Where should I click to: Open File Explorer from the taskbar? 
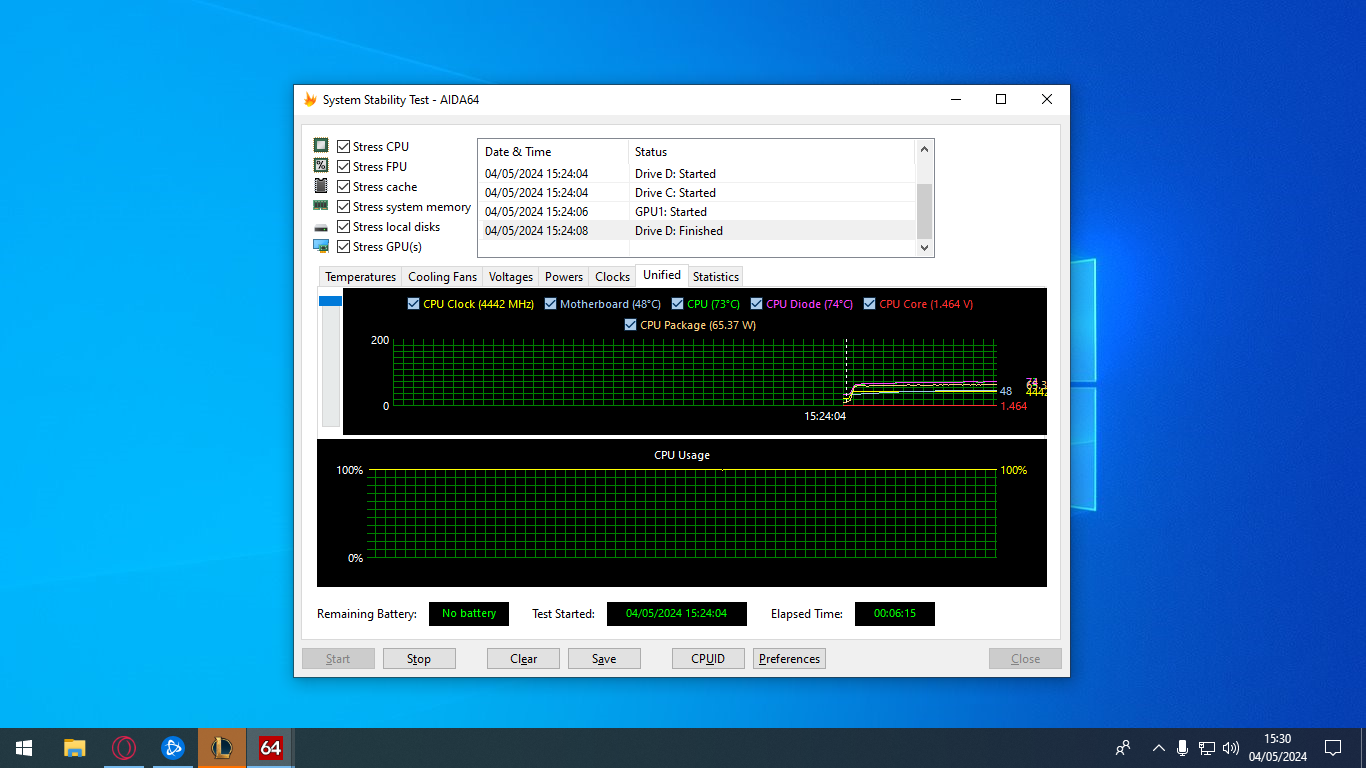75,748
